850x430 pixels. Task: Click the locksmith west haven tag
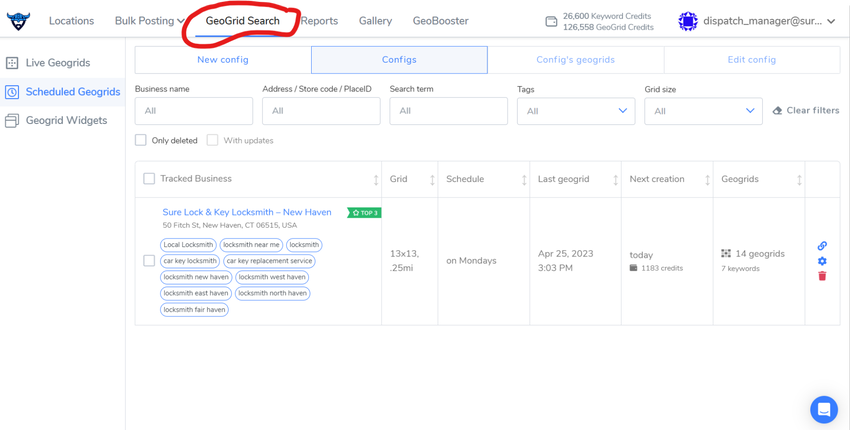coord(272,277)
